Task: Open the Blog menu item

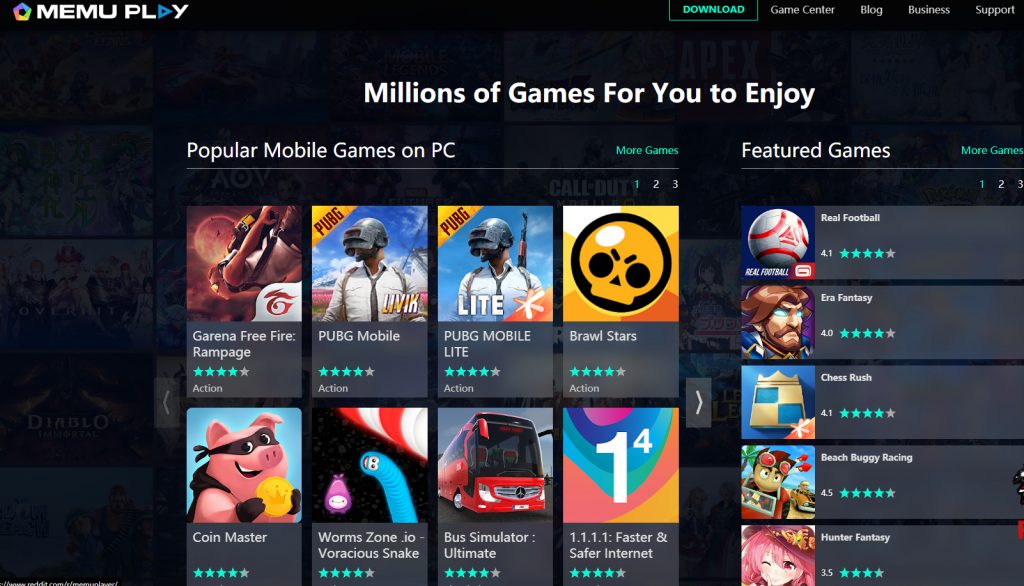Action: [x=871, y=10]
